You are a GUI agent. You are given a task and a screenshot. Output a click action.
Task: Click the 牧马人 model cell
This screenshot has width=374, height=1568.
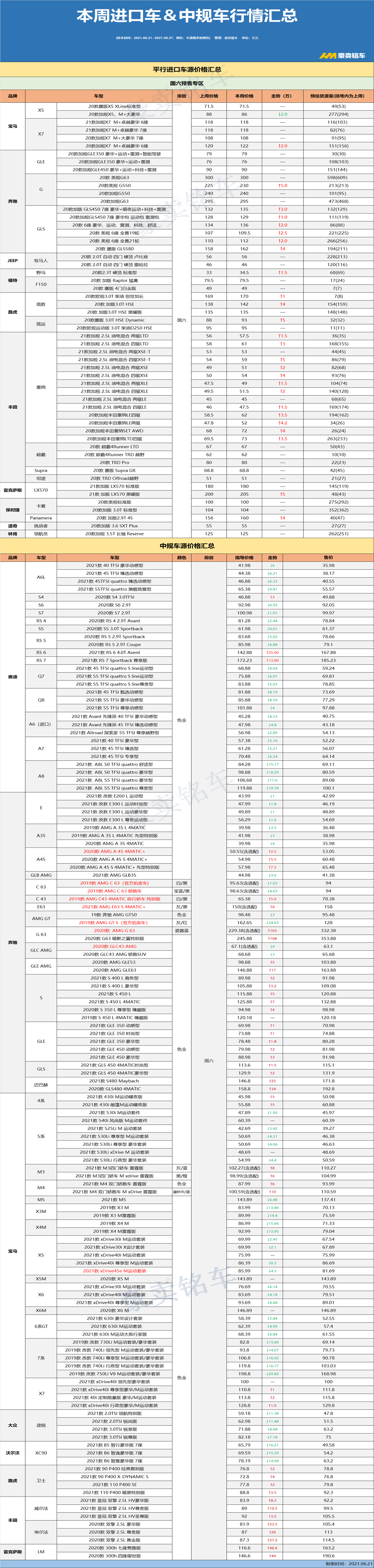pos(41,261)
